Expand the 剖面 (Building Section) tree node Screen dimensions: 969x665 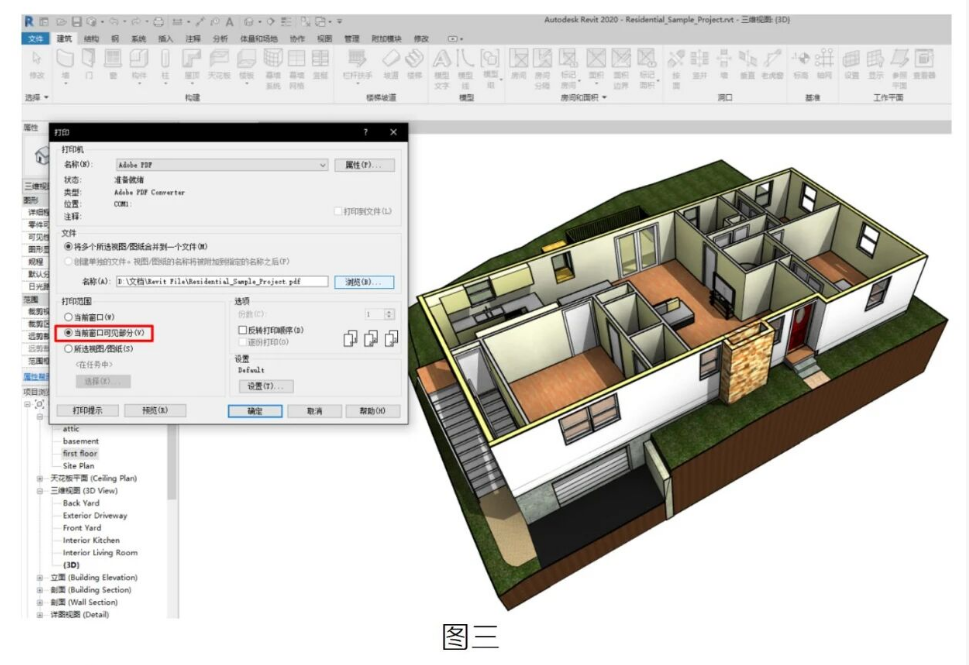(x=40, y=590)
